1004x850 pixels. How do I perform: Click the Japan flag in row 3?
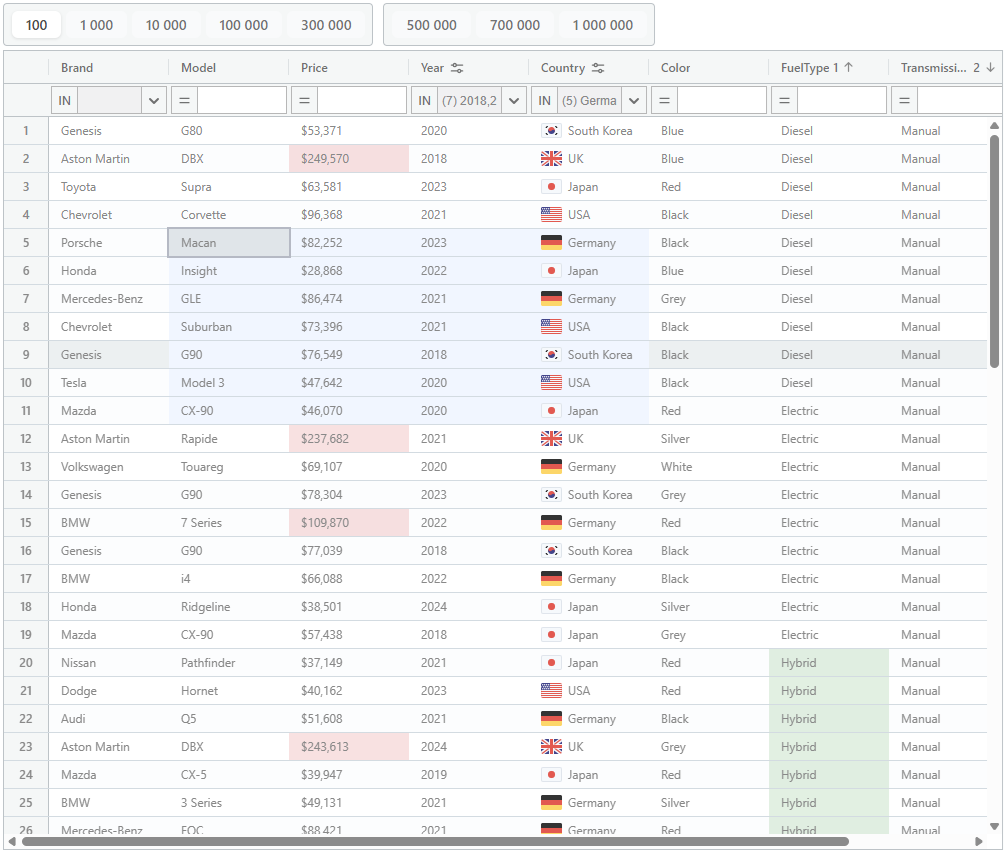pos(551,187)
